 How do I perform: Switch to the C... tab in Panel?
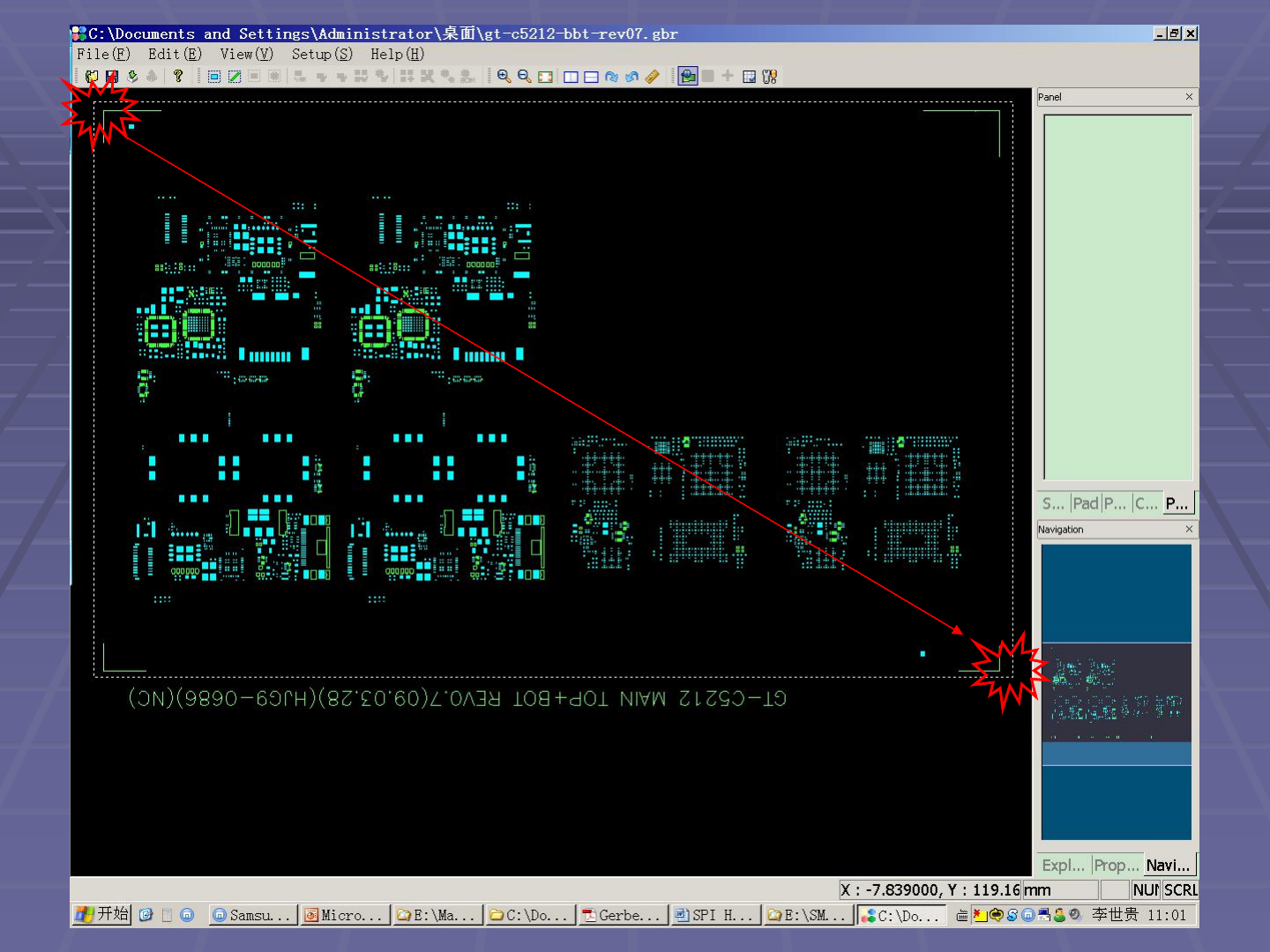[x=1147, y=503]
